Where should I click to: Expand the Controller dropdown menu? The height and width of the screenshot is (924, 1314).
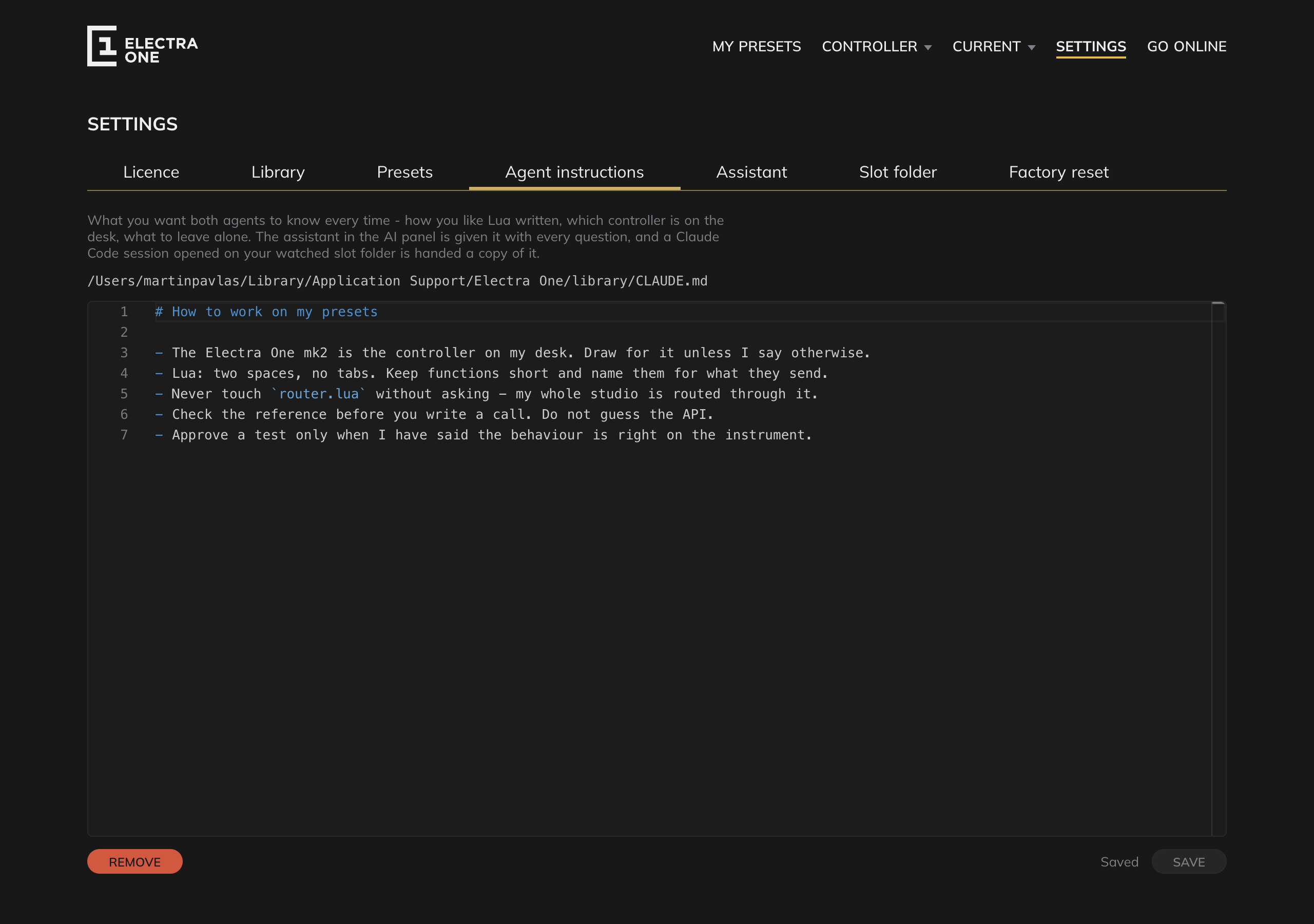876,46
